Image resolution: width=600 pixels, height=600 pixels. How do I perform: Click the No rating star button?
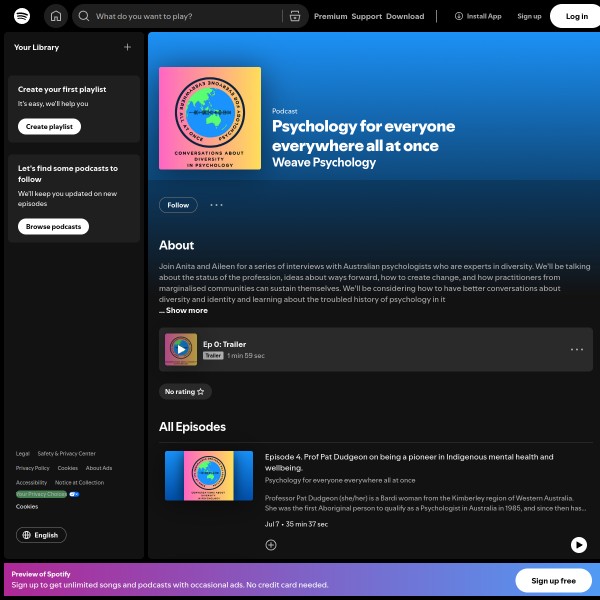pos(184,392)
